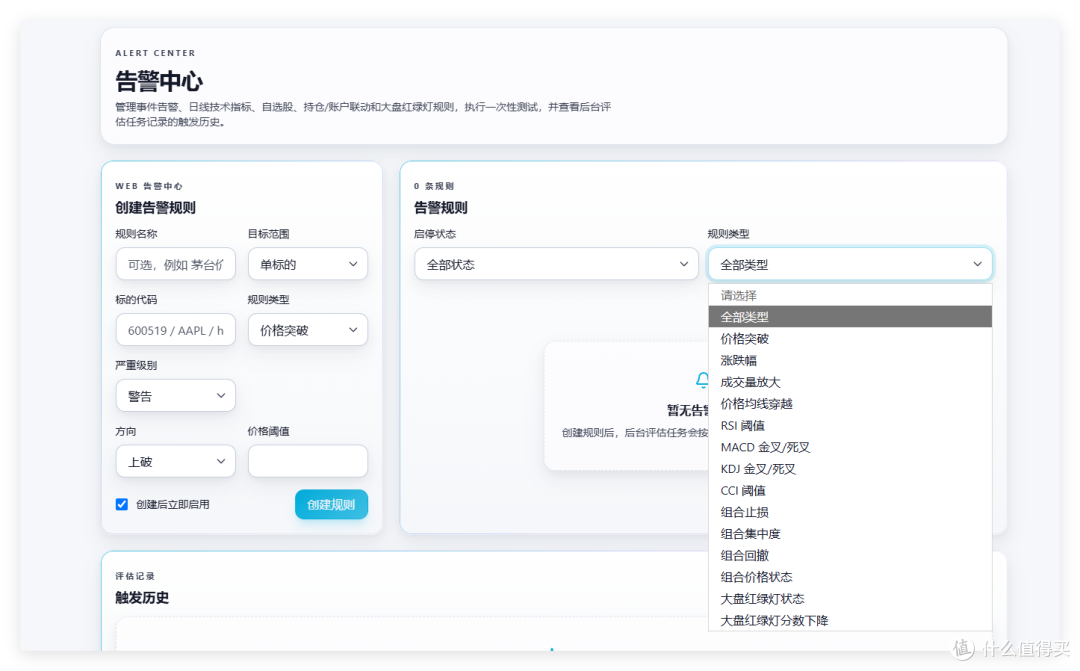Open the 方向 dropdown showing 上破
The image size is (1080, 671).
[176, 462]
